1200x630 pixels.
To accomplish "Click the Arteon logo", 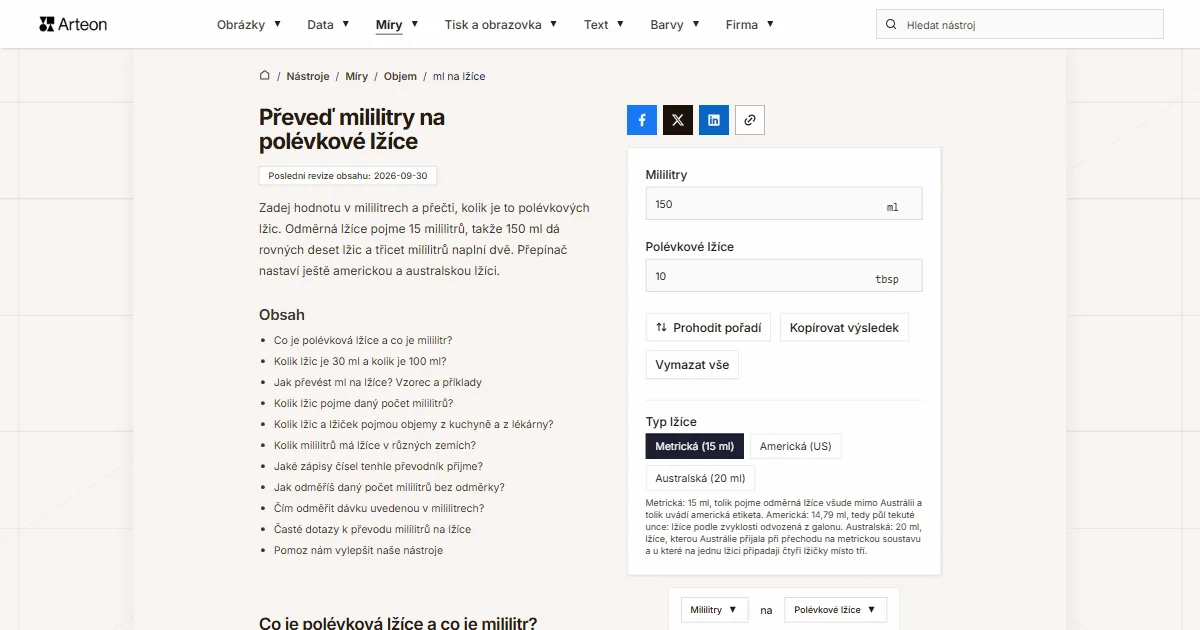I will click(72, 24).
